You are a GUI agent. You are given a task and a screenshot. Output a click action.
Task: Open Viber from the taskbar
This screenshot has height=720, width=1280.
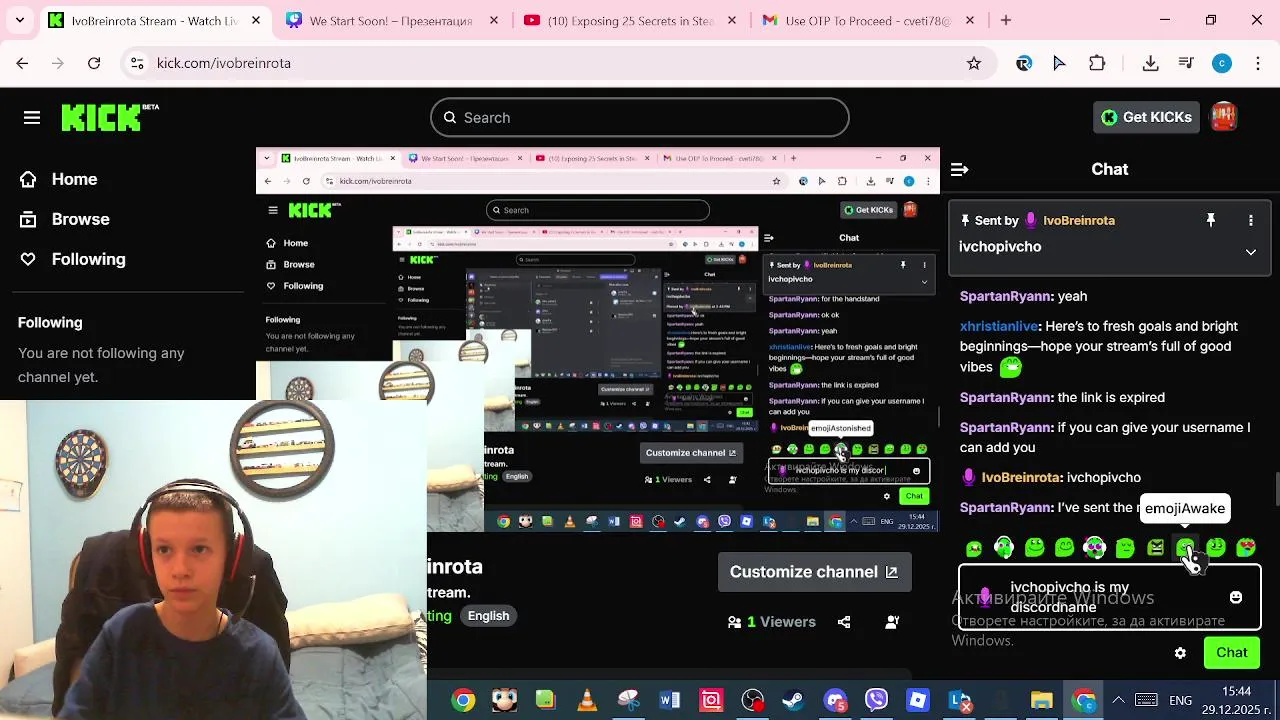coord(876,701)
